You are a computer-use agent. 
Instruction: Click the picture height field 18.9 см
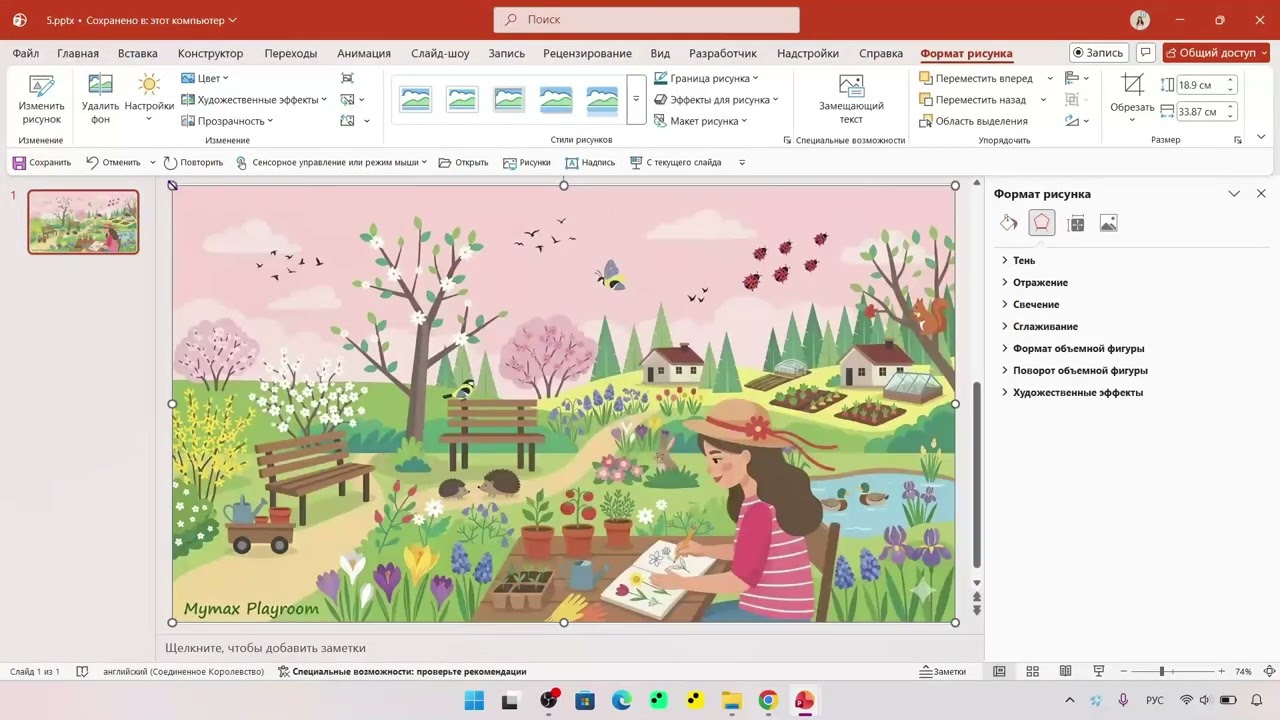click(x=1201, y=85)
